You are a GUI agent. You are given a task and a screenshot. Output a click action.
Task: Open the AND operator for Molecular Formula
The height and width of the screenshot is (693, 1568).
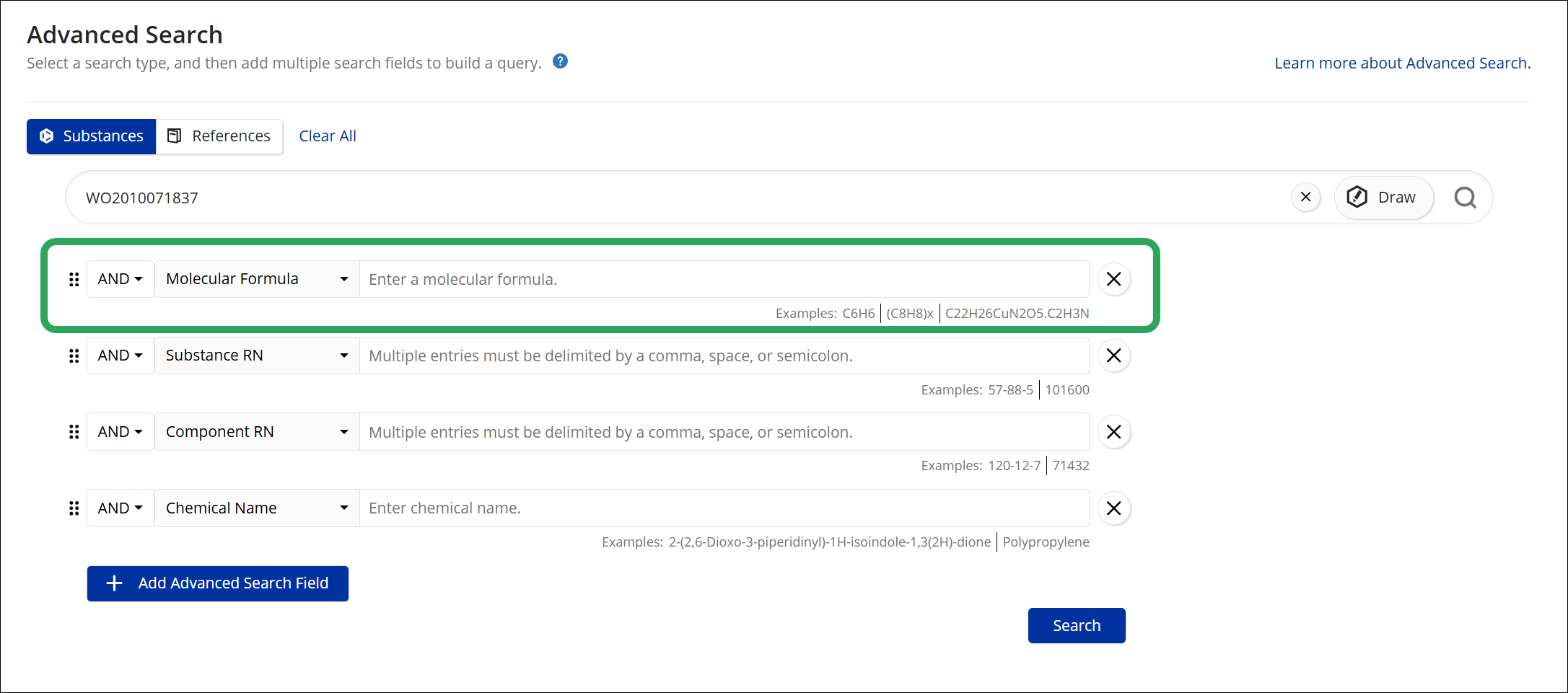click(x=121, y=279)
